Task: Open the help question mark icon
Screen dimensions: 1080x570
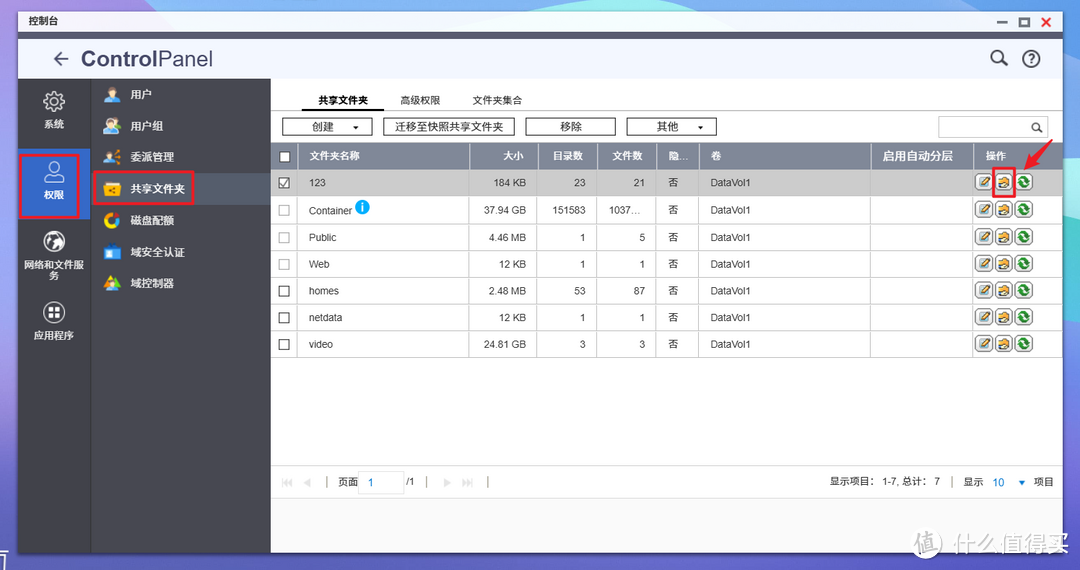Action: [x=1031, y=59]
